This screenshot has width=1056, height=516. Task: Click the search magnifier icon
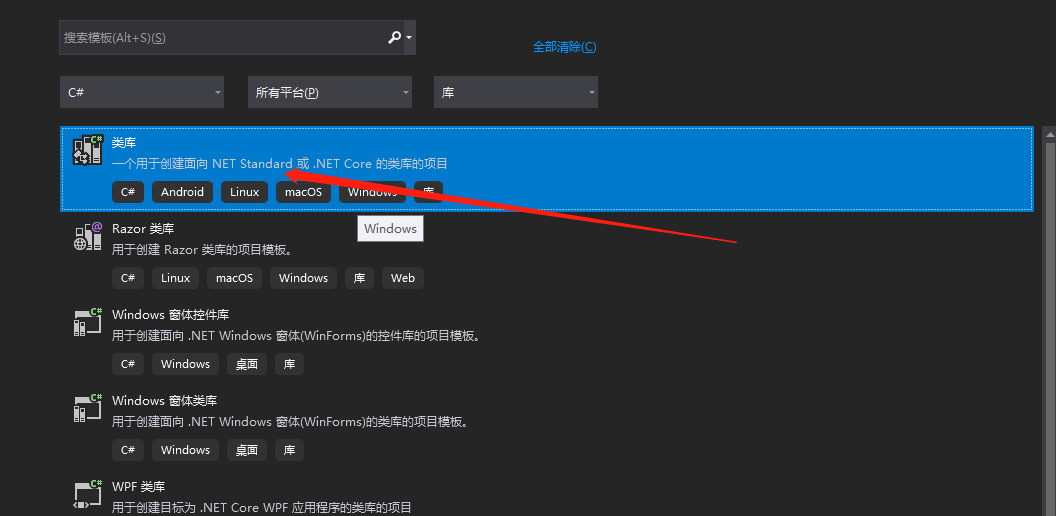point(395,38)
